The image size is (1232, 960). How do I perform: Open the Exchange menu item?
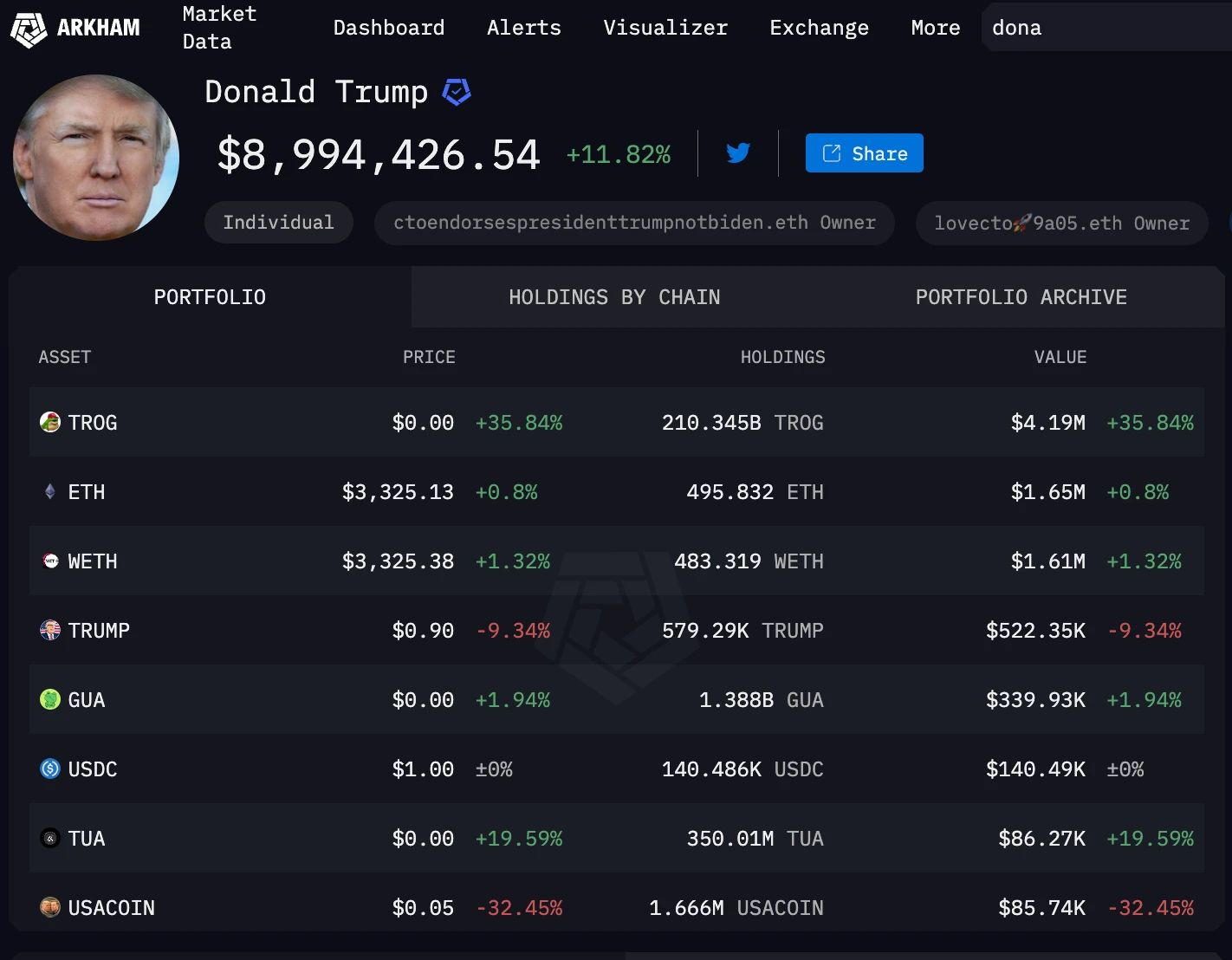pyautogui.click(x=818, y=27)
